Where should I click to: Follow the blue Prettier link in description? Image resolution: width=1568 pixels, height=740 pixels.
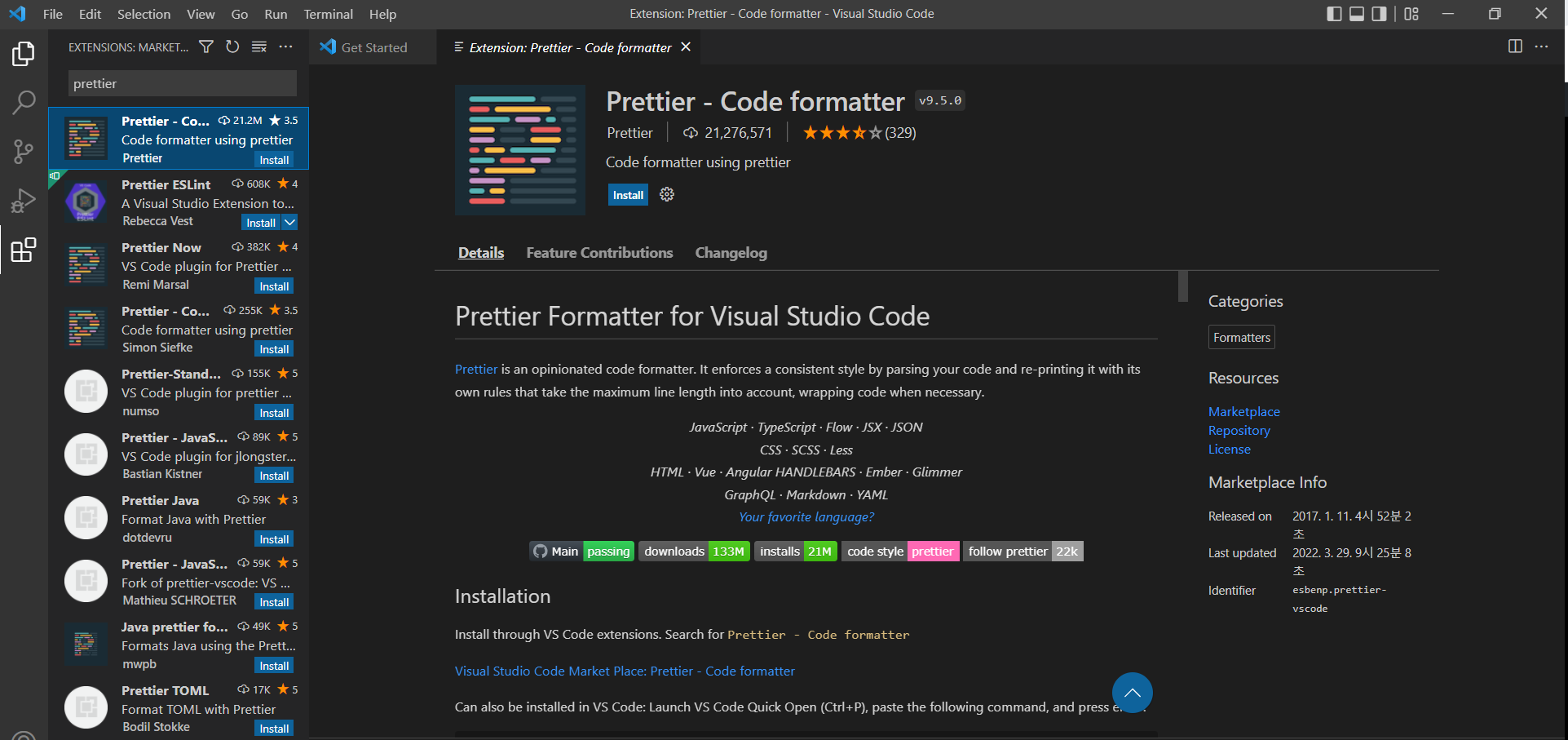[x=476, y=370]
